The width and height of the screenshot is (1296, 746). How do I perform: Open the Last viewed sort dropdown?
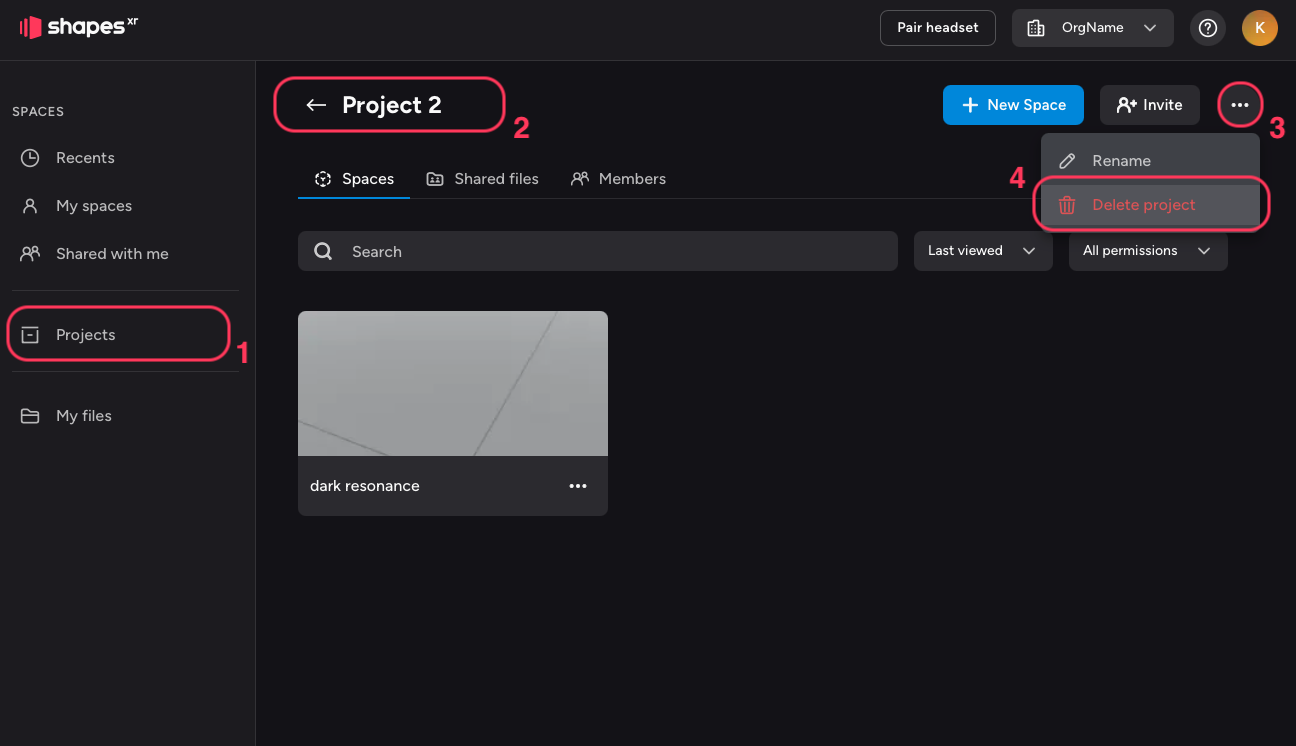982,251
